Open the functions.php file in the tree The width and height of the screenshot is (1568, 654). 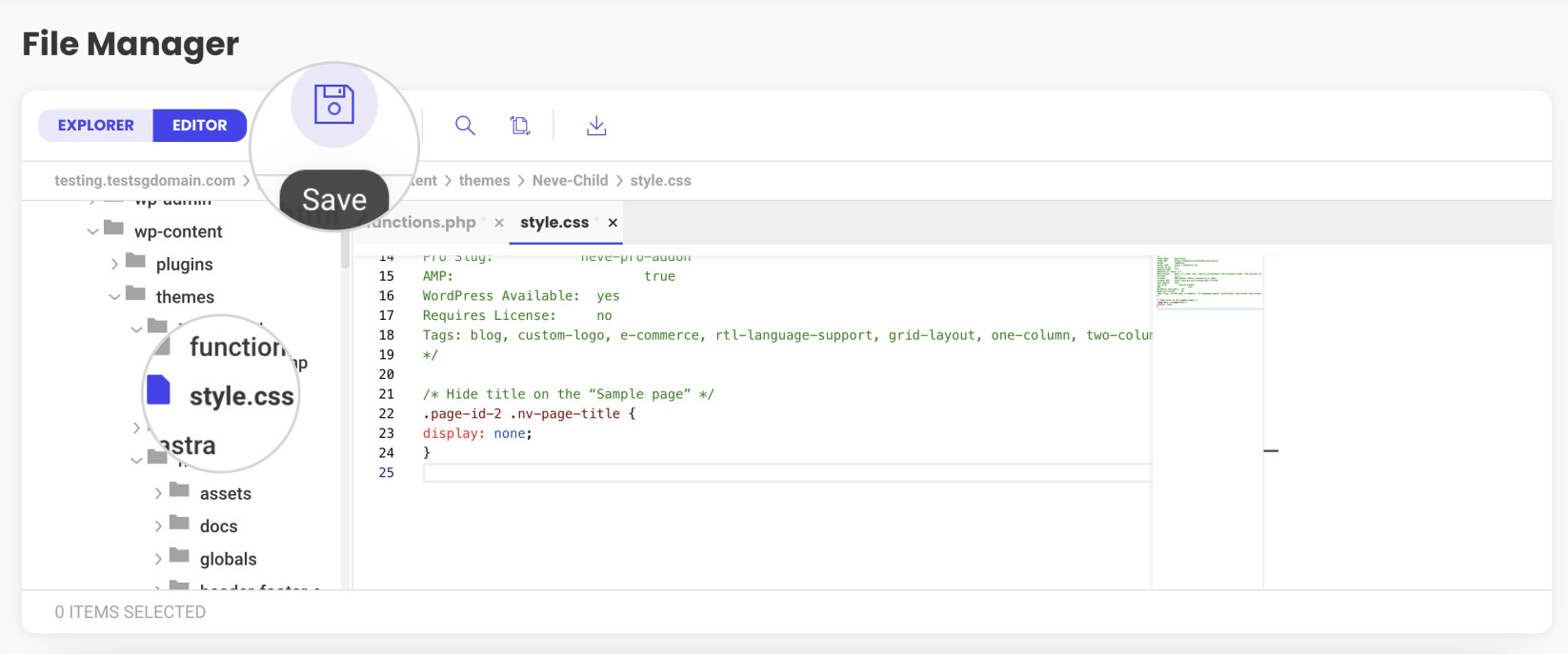click(x=238, y=347)
